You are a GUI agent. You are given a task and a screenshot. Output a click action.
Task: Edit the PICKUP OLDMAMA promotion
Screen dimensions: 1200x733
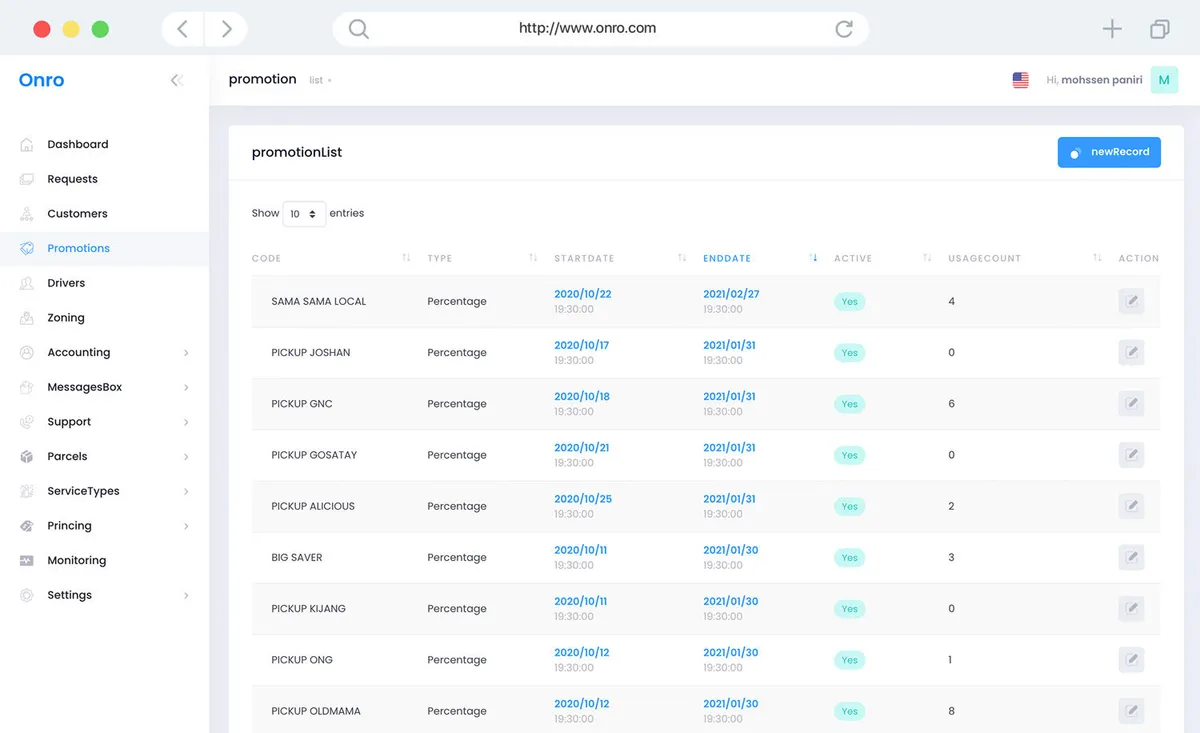click(x=1131, y=711)
